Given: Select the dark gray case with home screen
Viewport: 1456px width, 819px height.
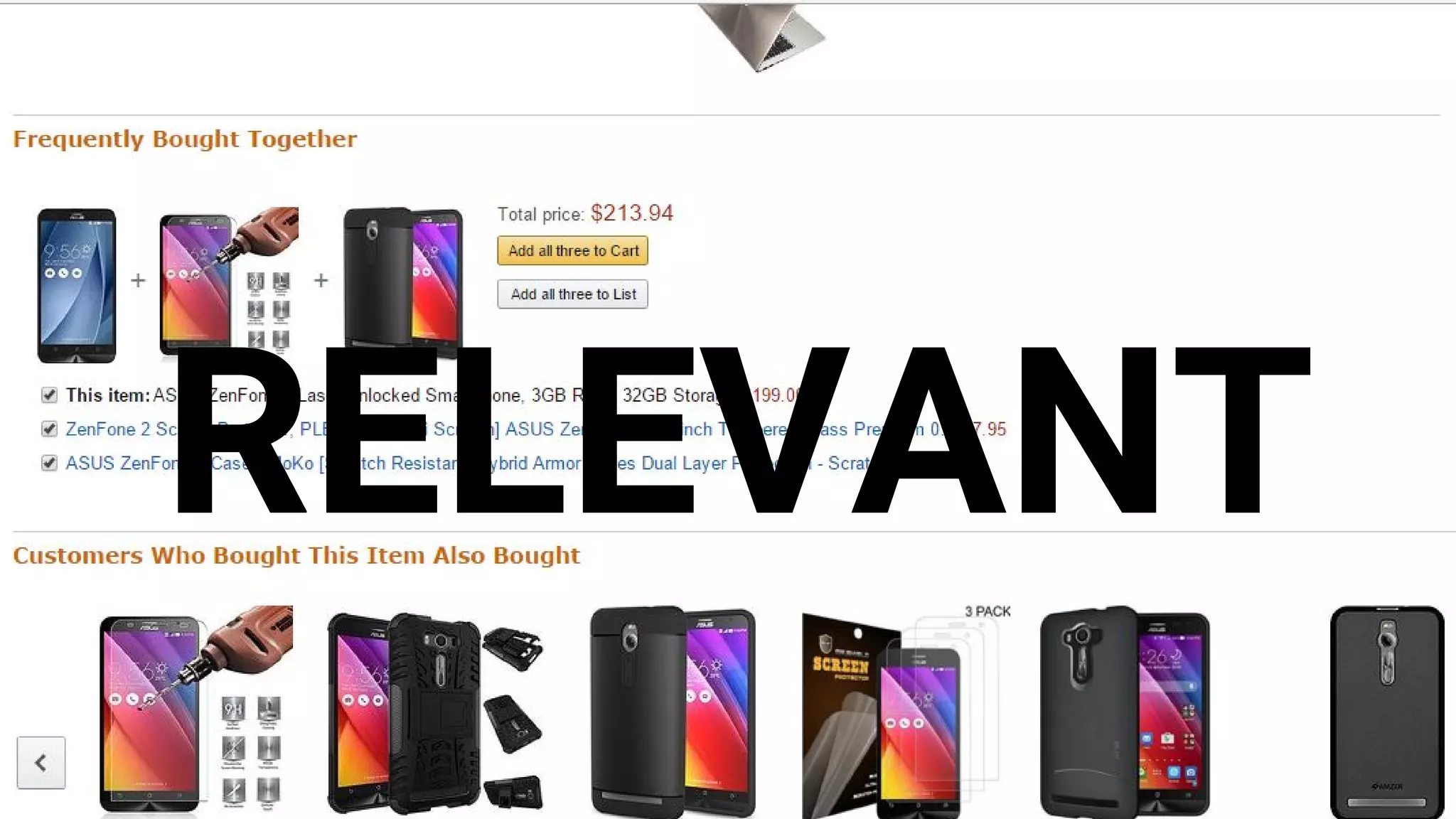Looking at the screenshot, I should [x=1125, y=711].
